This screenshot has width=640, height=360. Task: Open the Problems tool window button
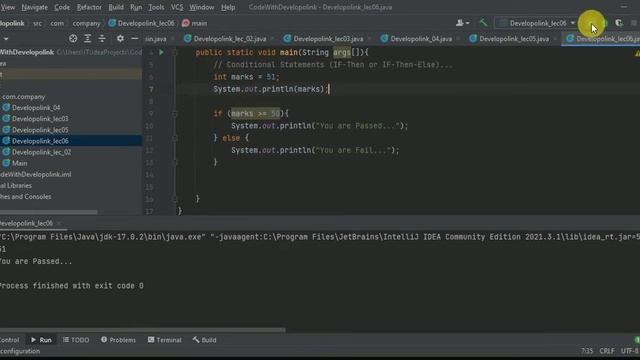click(x=118, y=340)
